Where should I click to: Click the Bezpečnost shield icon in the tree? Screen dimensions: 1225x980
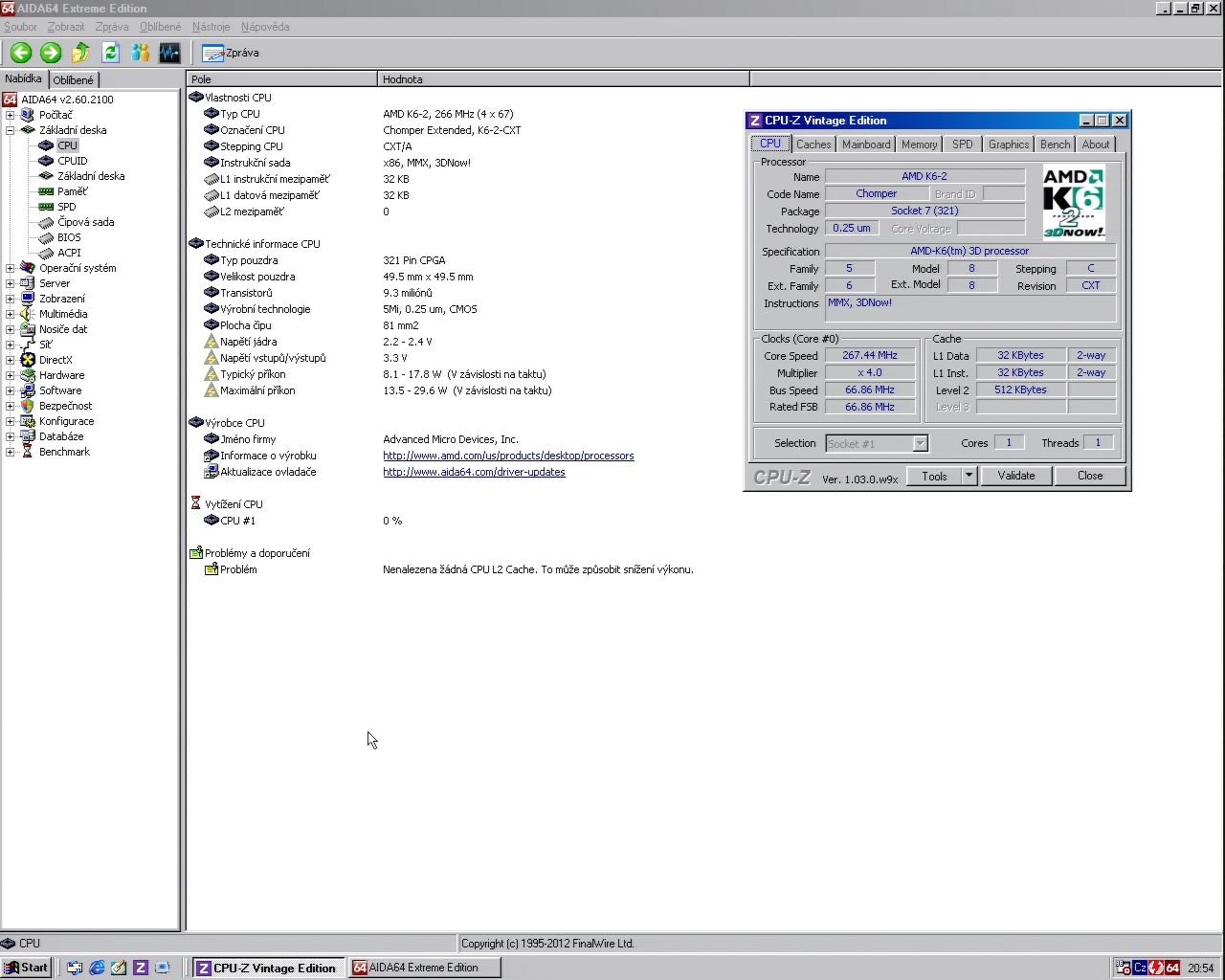28,406
